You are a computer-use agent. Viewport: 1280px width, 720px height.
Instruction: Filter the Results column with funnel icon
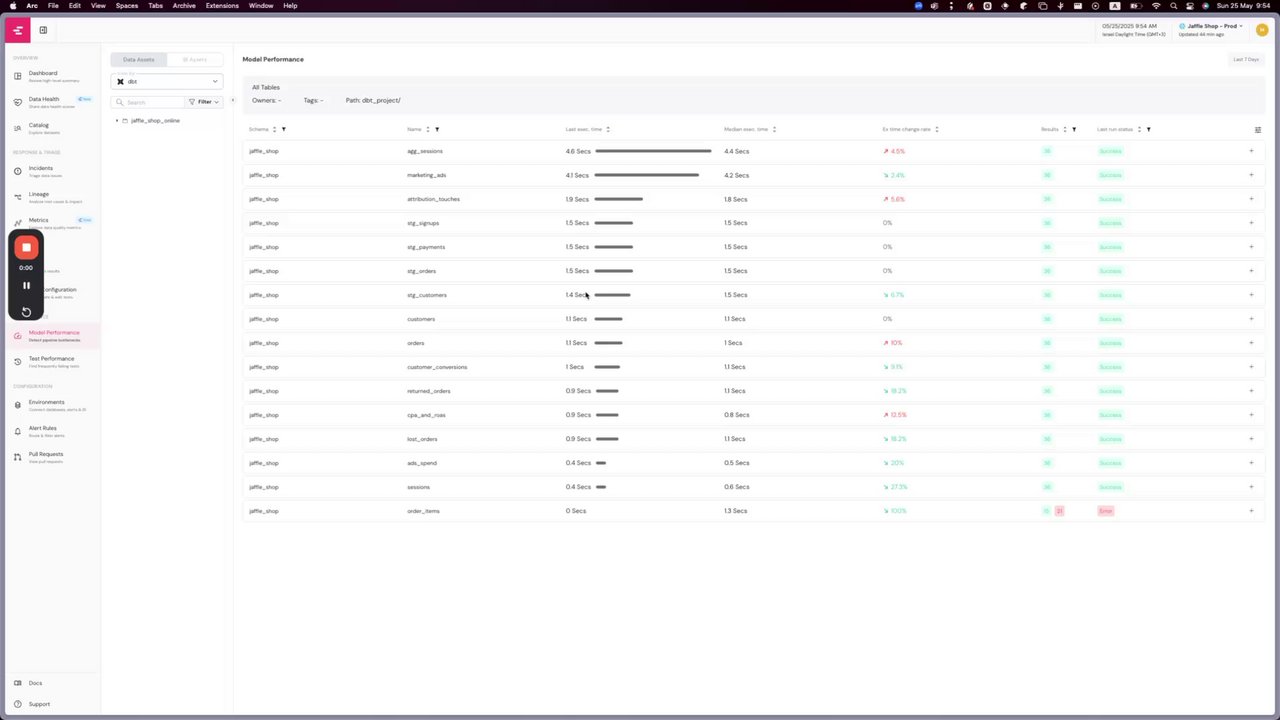click(1074, 129)
